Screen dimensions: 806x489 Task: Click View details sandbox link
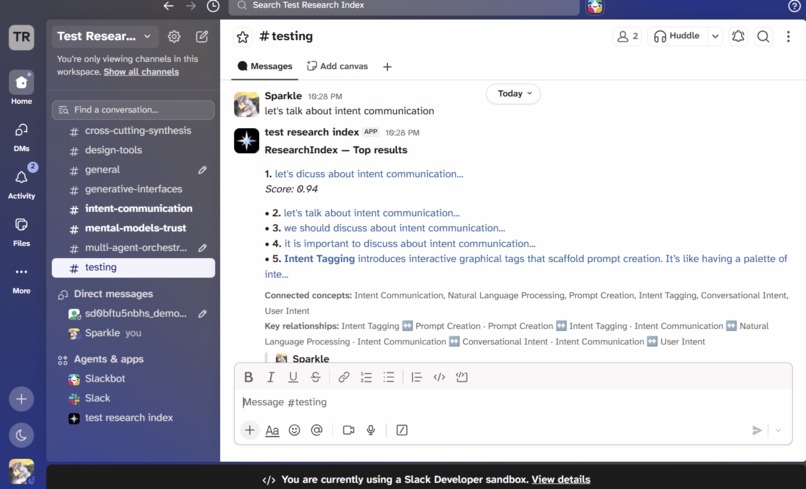[x=561, y=480]
